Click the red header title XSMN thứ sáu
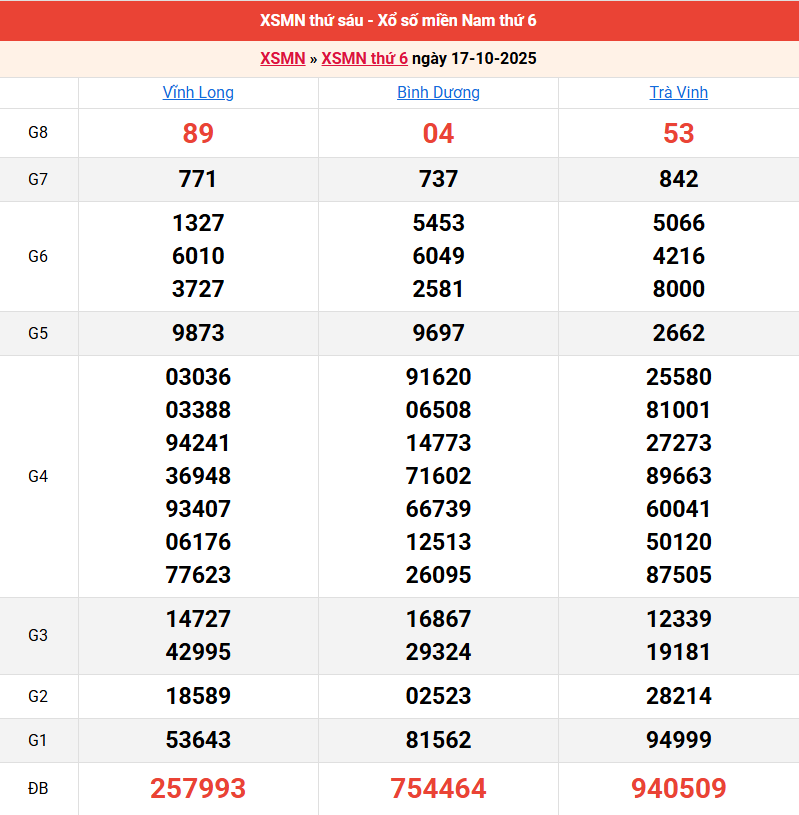This screenshot has width=799, height=815. coord(399,21)
